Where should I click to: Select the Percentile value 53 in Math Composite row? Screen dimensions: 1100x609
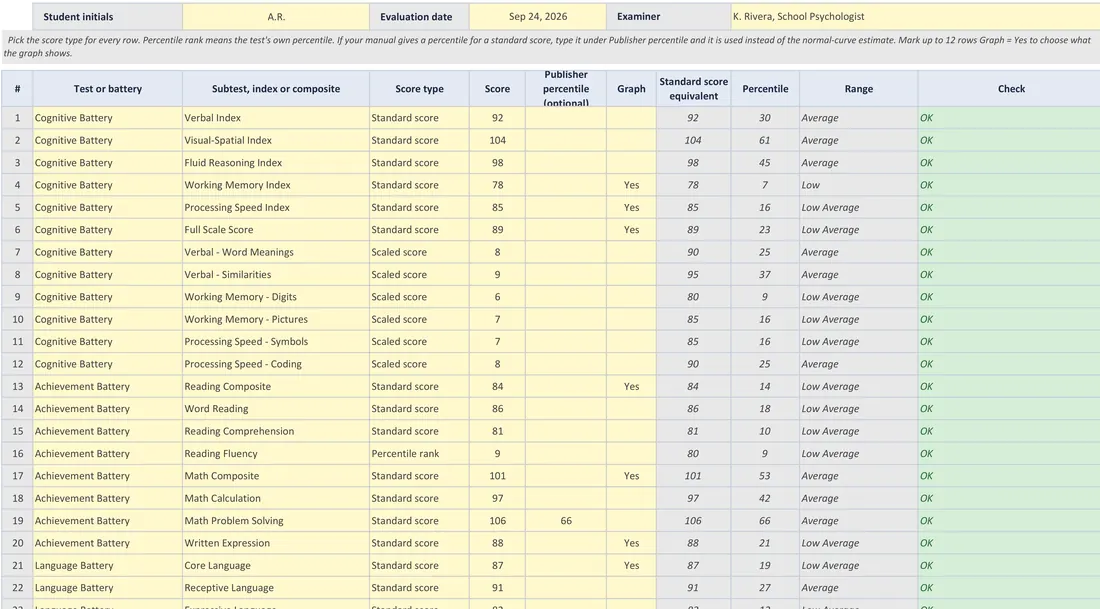pos(765,476)
